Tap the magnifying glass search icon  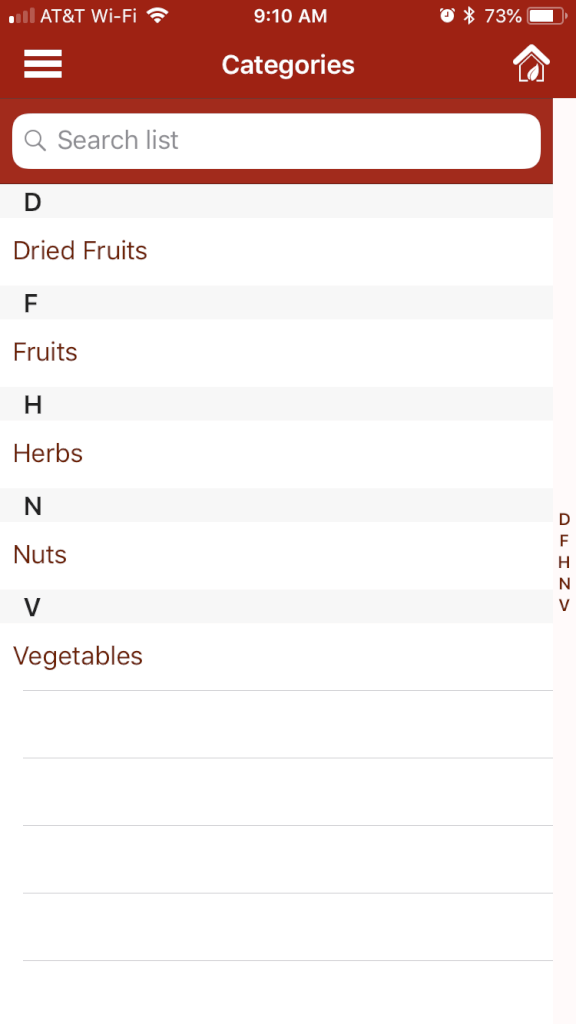[35, 140]
